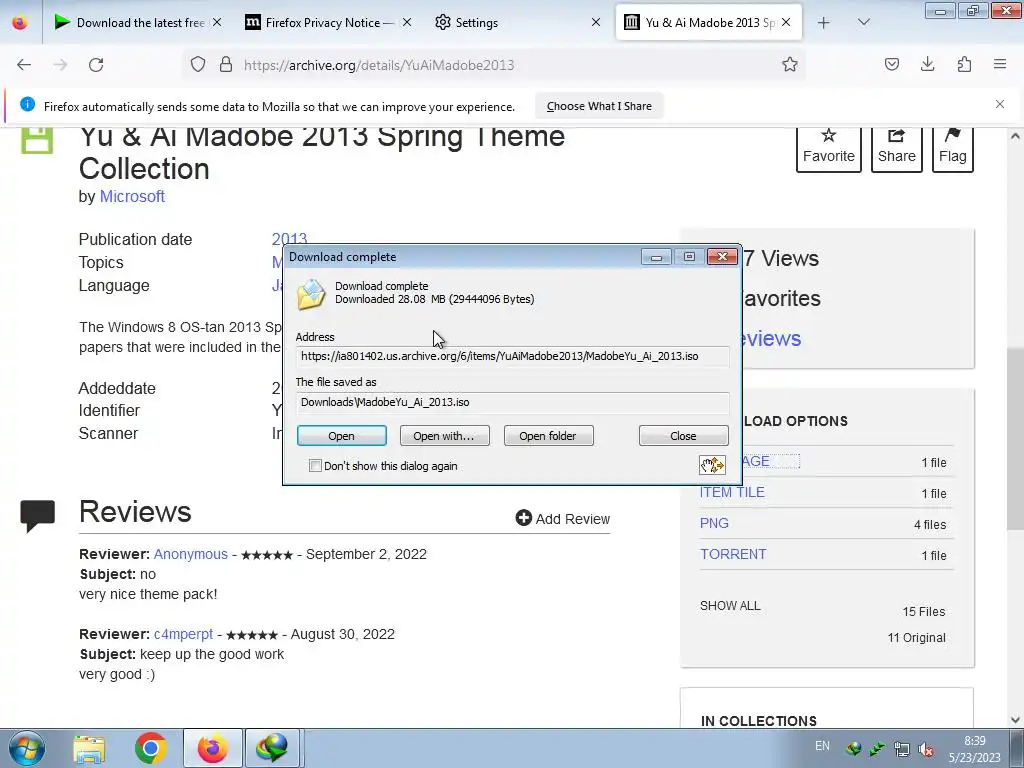
Task: Click the Share button on the page
Action: click(897, 148)
